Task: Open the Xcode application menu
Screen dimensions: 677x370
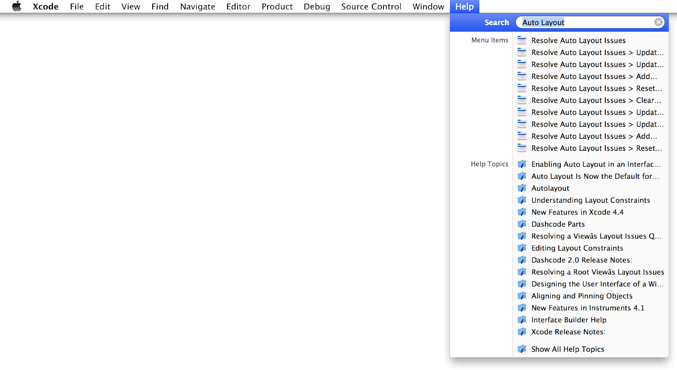Action: [x=45, y=6]
